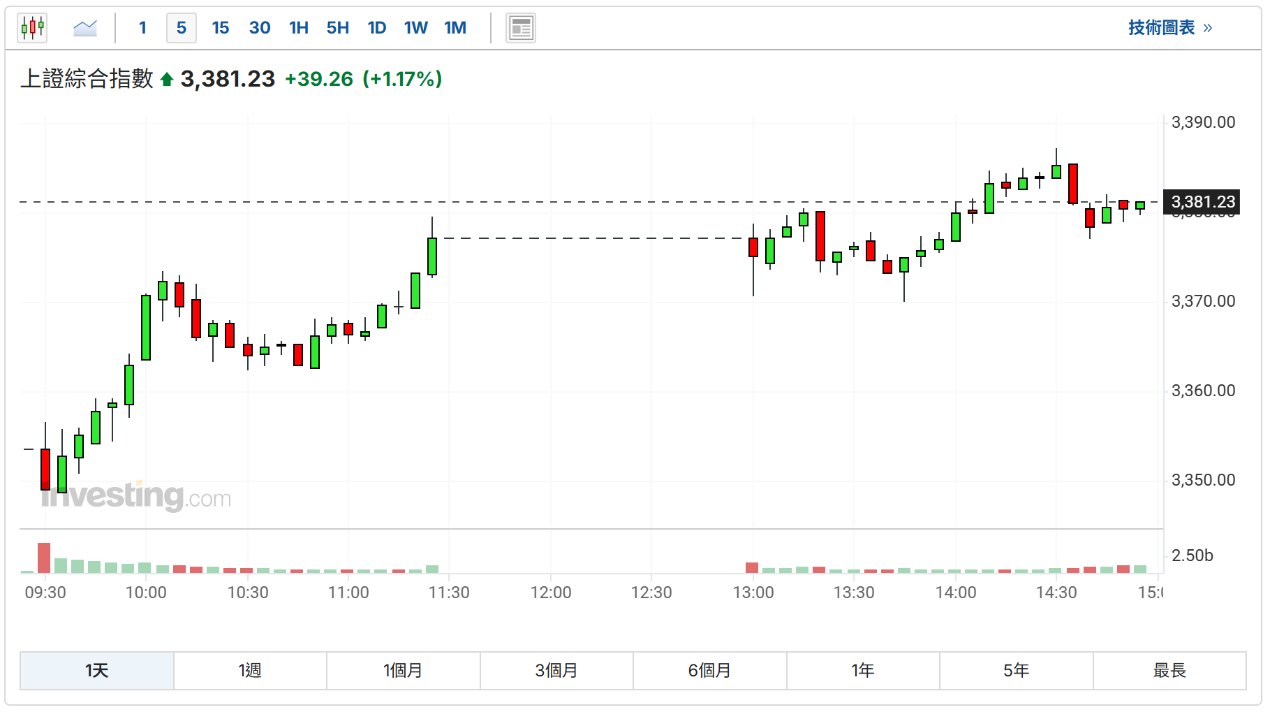Viewport: 1270px width, 712px height.
Task: Click the 13:30 time axis label
Action: pos(854,592)
